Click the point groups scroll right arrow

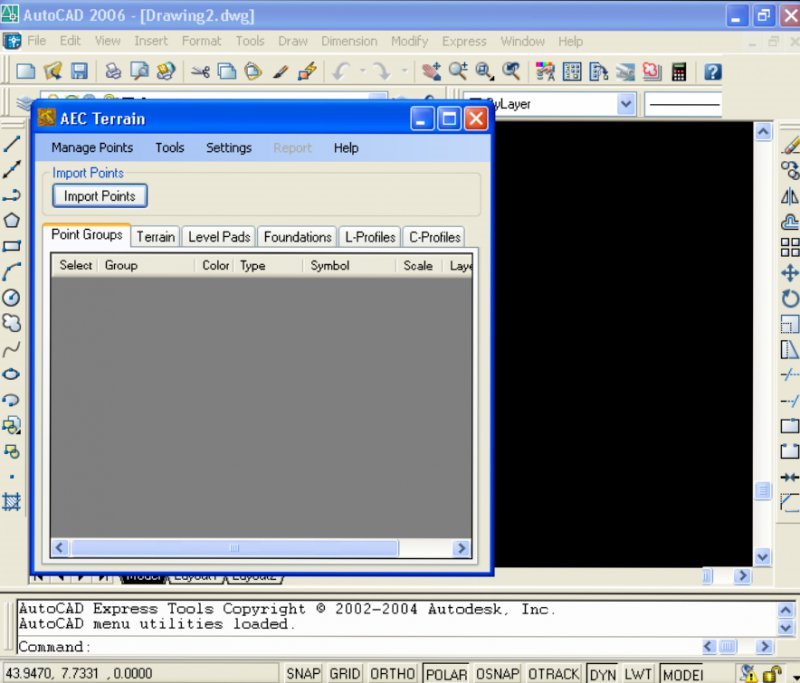[x=461, y=548]
